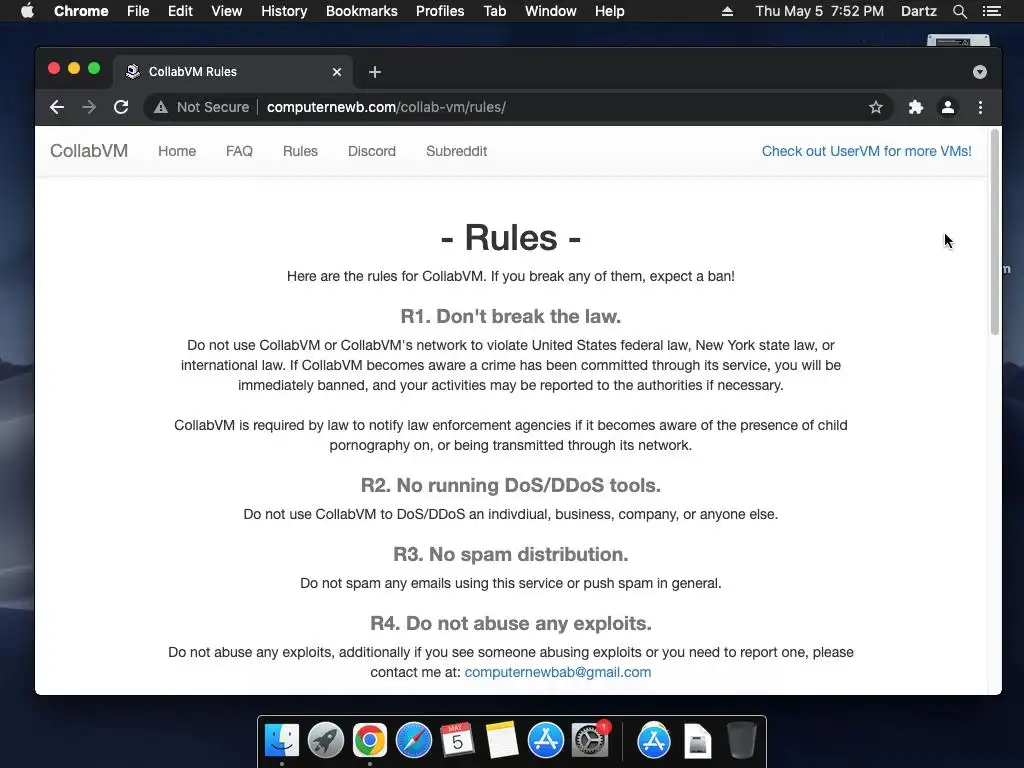1024x768 pixels.
Task: Open System Preferences with red badge
Action: click(590, 741)
